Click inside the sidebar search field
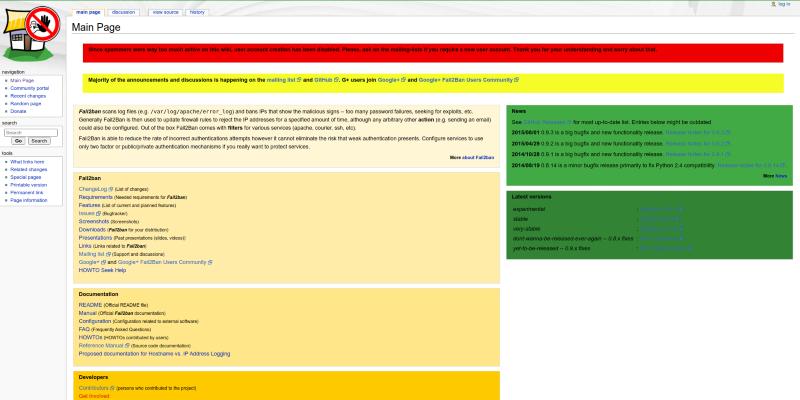800x400 pixels. pyautogui.click(x=30, y=132)
